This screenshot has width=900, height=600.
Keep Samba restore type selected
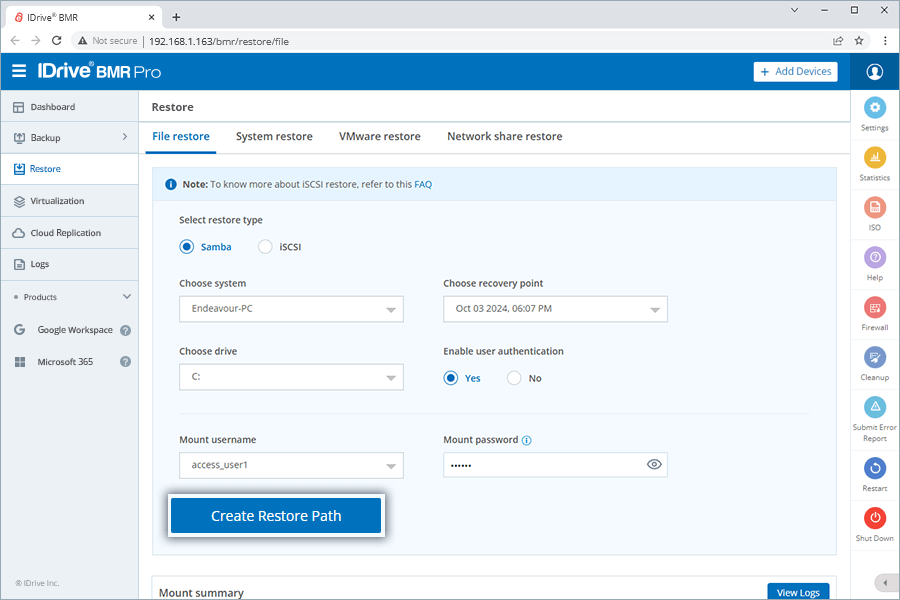186,246
